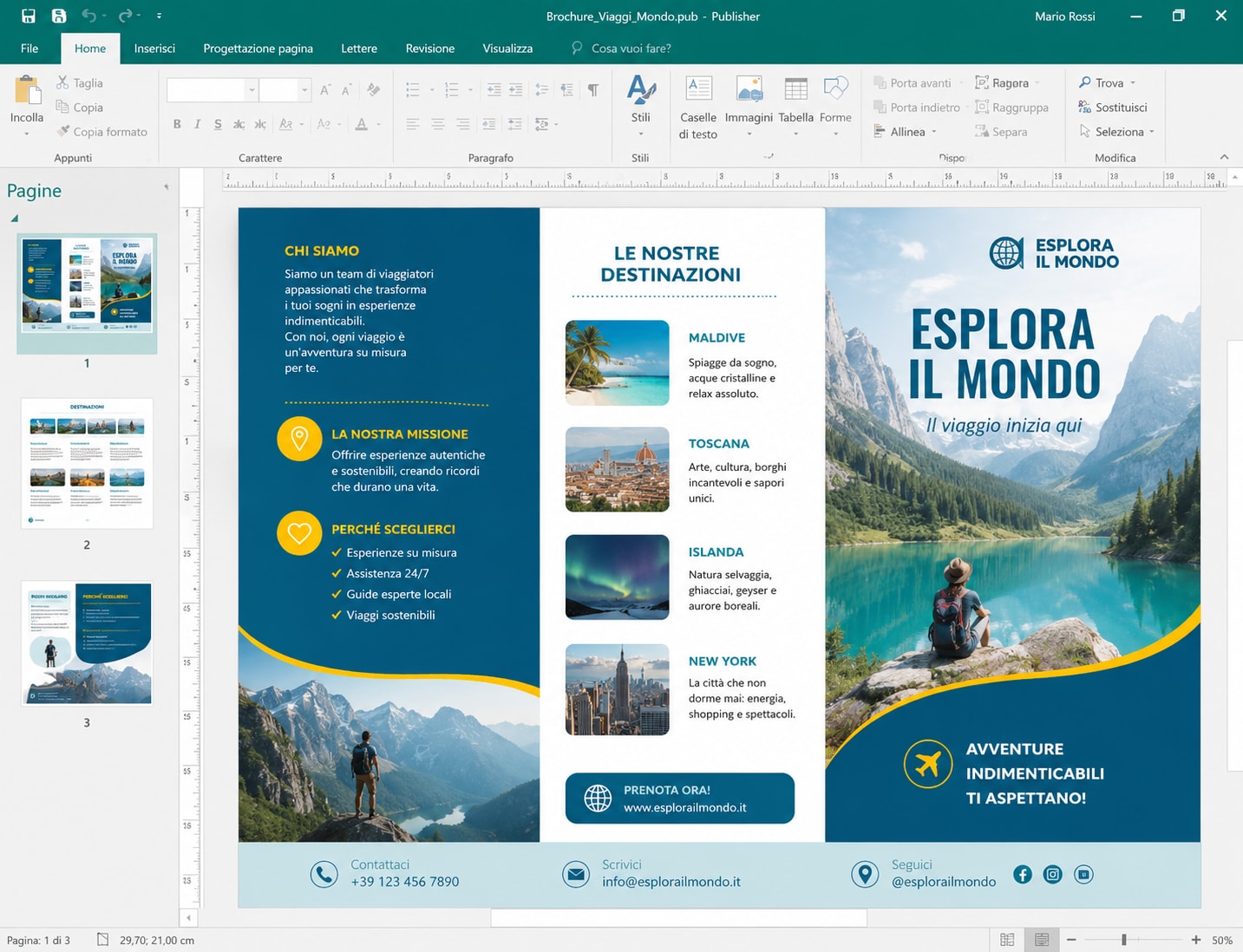Click the Porta indietro command
1243x952 pixels.
pos(917,107)
